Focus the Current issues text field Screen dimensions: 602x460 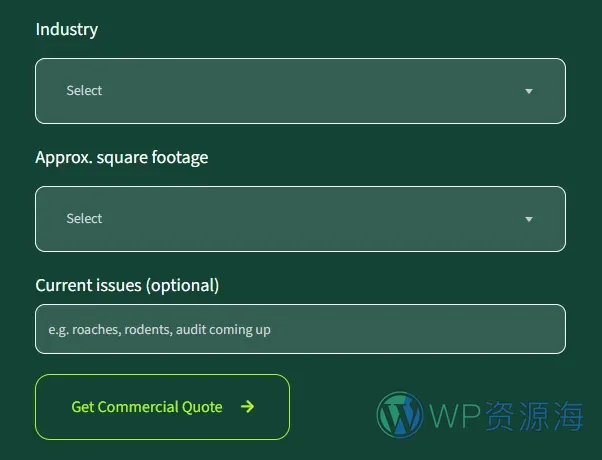(x=300, y=329)
